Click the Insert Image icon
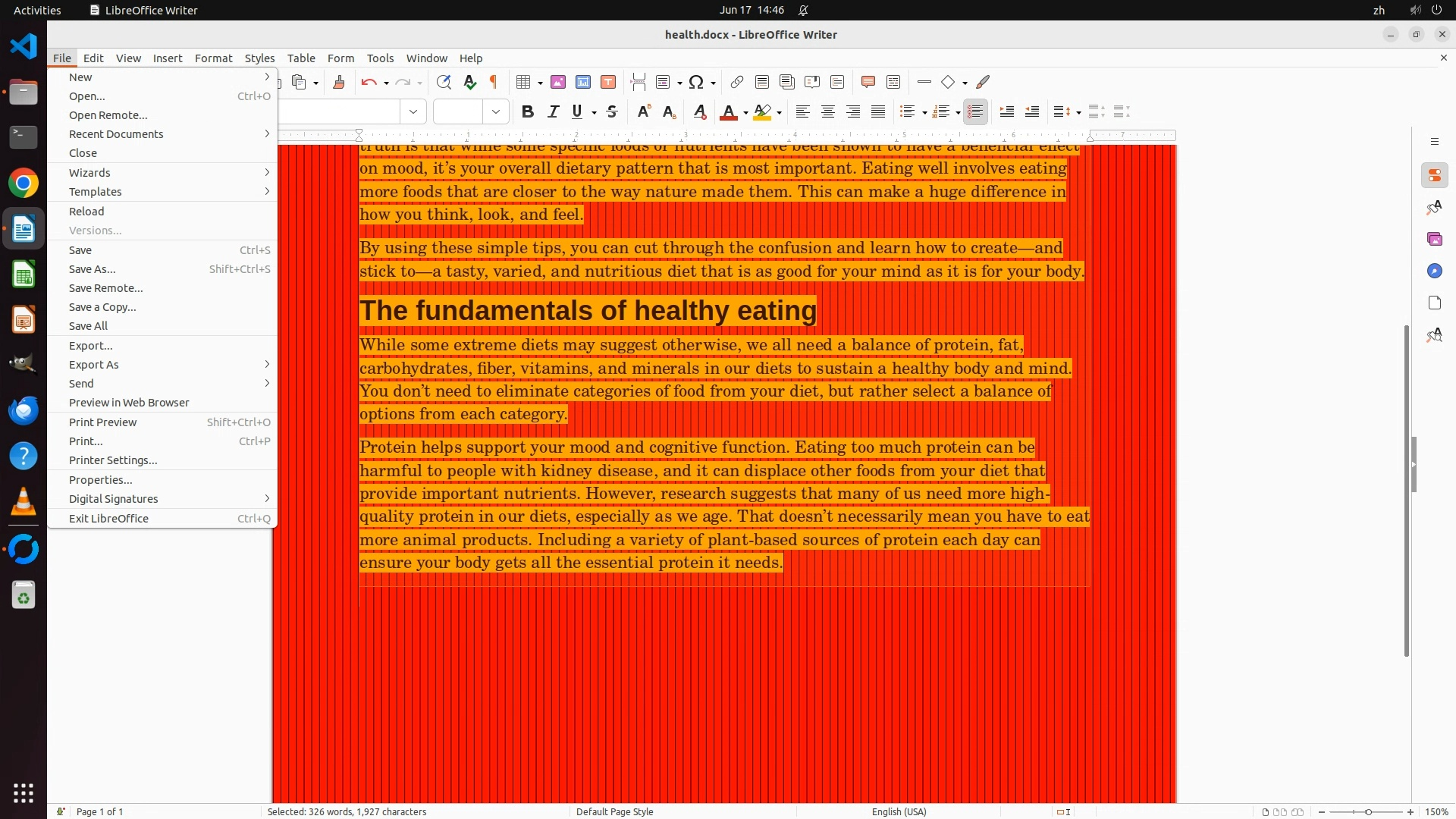The image size is (1456, 819). (558, 82)
